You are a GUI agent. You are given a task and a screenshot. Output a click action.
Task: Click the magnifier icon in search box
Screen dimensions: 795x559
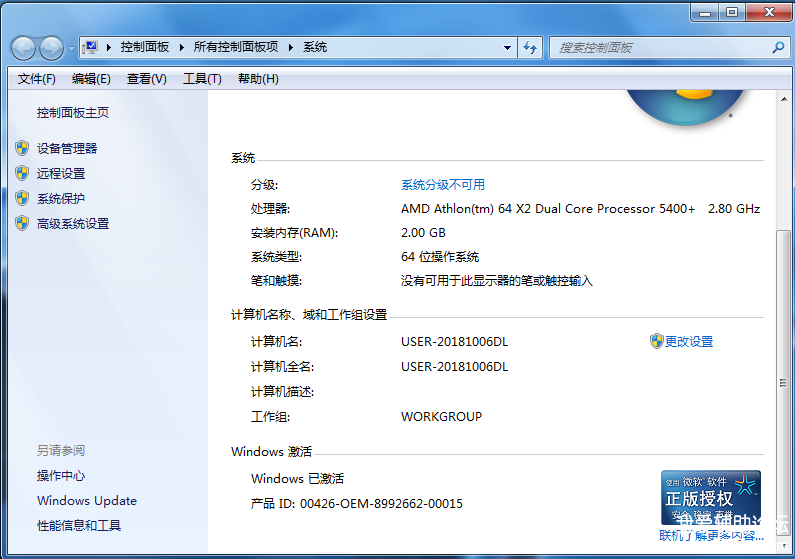(x=778, y=47)
